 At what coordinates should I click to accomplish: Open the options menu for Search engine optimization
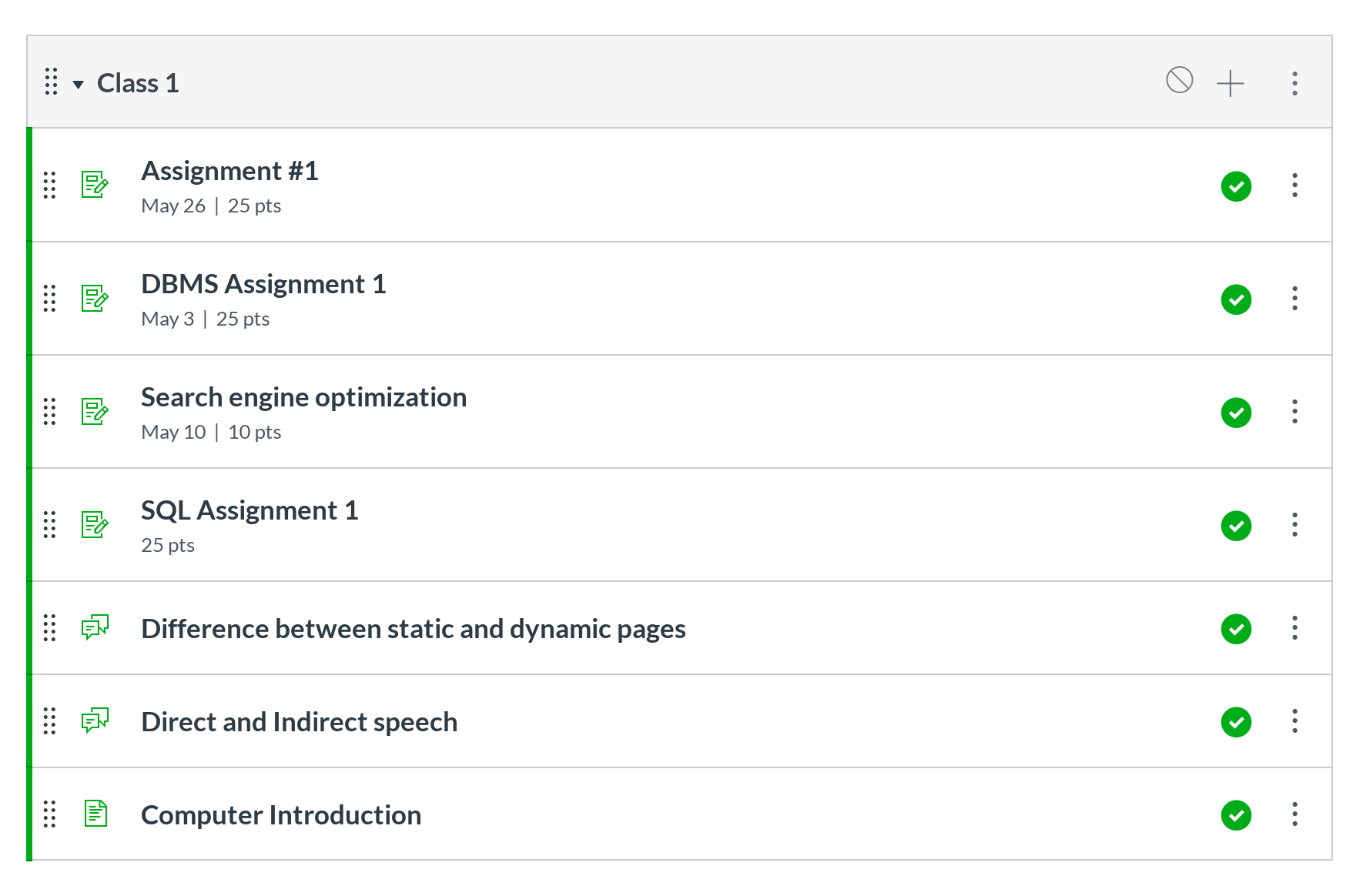coord(1294,412)
